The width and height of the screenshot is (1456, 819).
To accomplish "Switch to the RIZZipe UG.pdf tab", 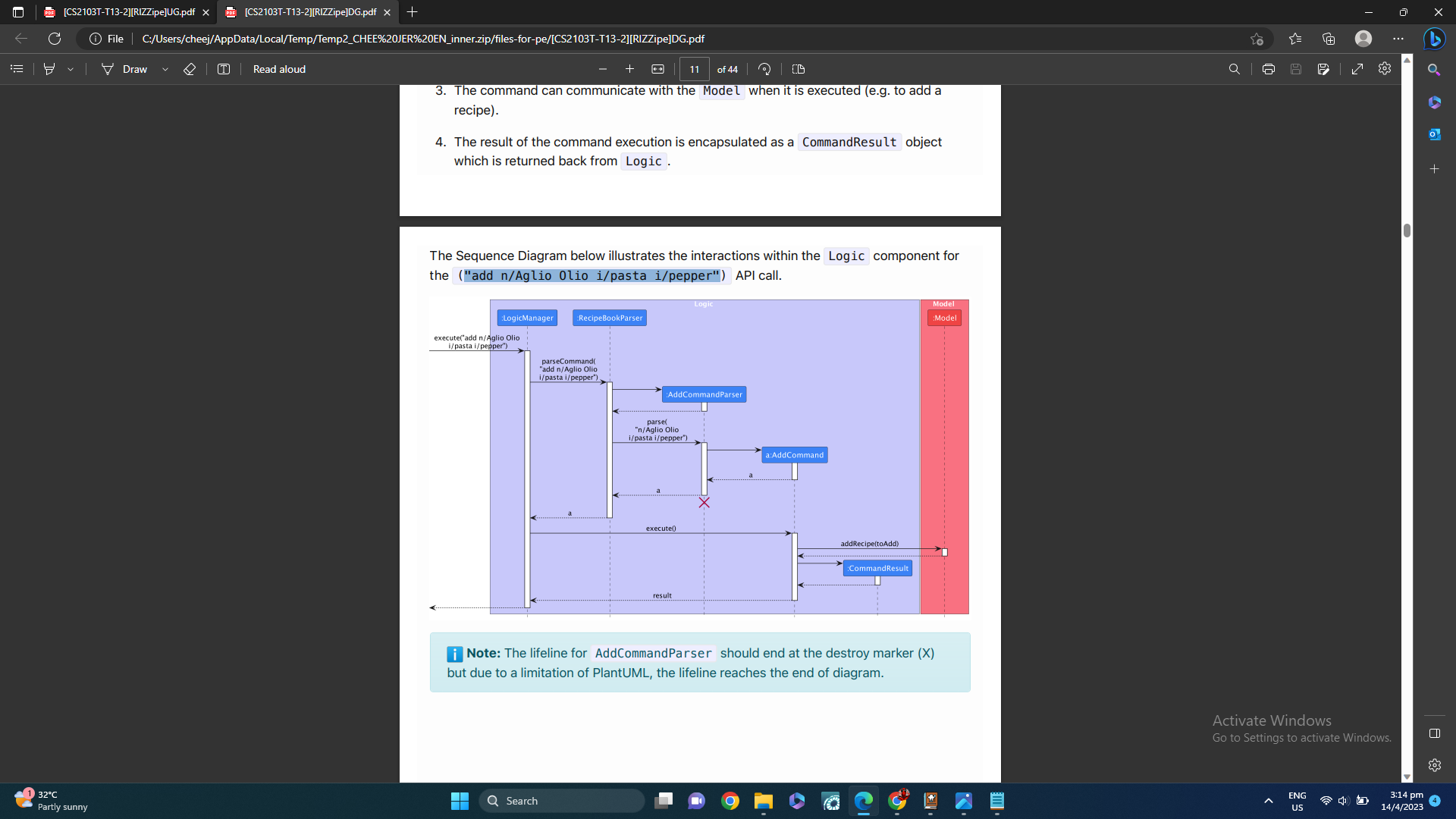I will 129,12.
